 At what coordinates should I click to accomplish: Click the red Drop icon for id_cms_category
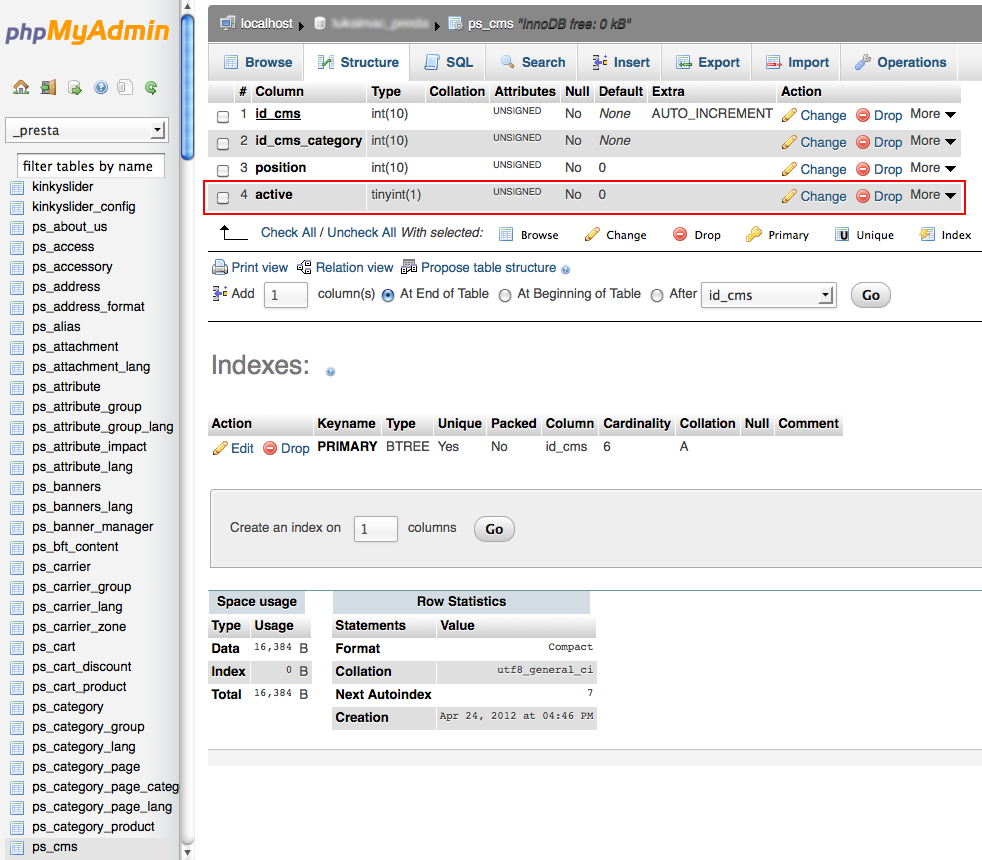(863, 142)
